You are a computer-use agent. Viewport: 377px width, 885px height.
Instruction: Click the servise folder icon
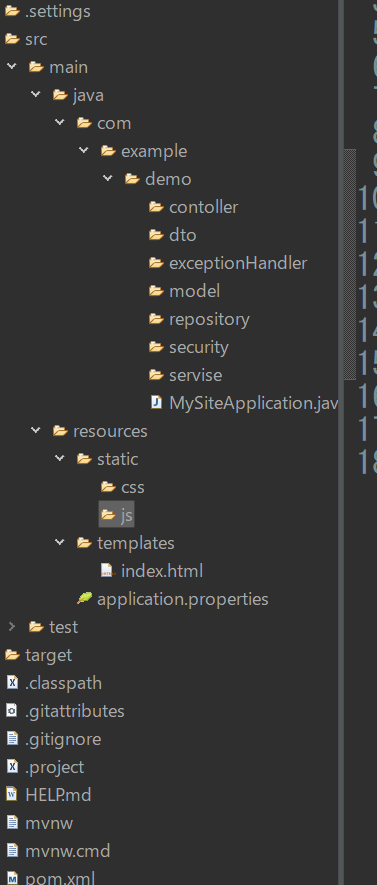[156, 375]
